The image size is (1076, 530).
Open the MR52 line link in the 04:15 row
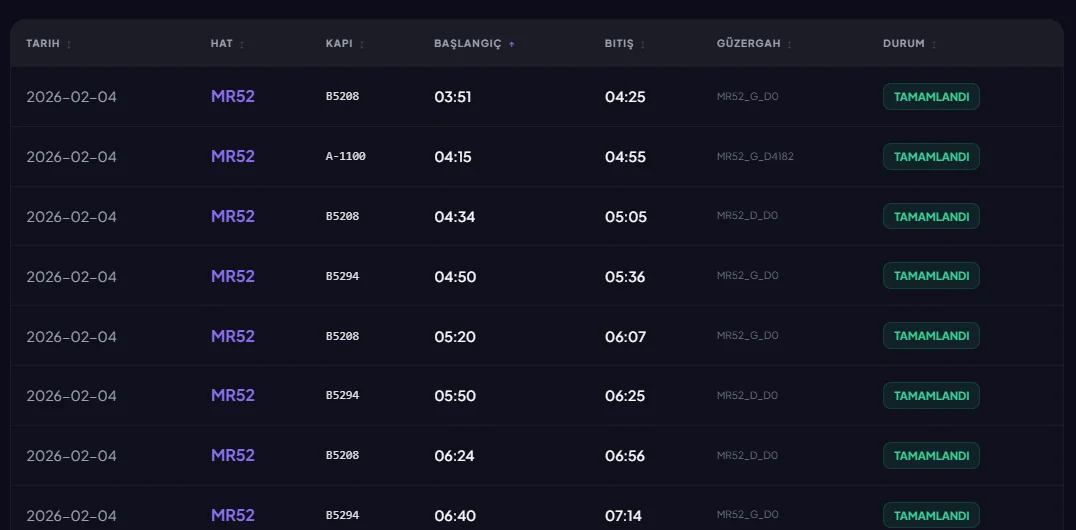pos(233,157)
